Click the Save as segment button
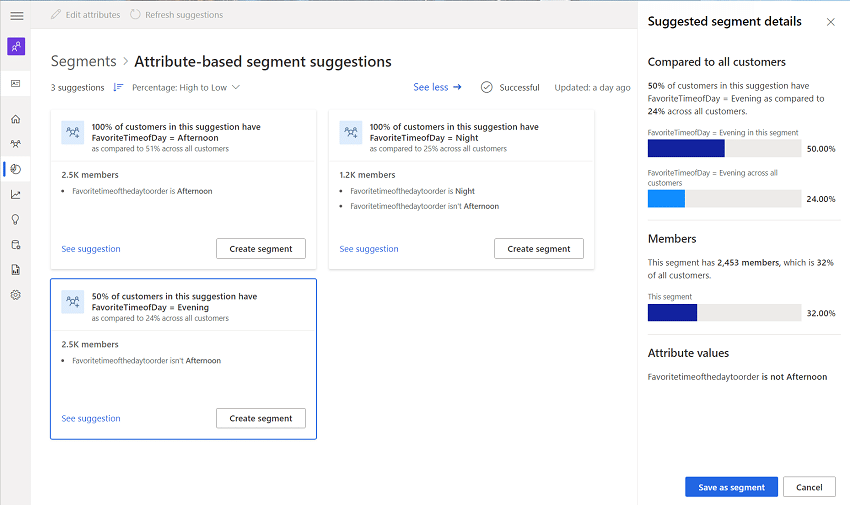 [731, 487]
